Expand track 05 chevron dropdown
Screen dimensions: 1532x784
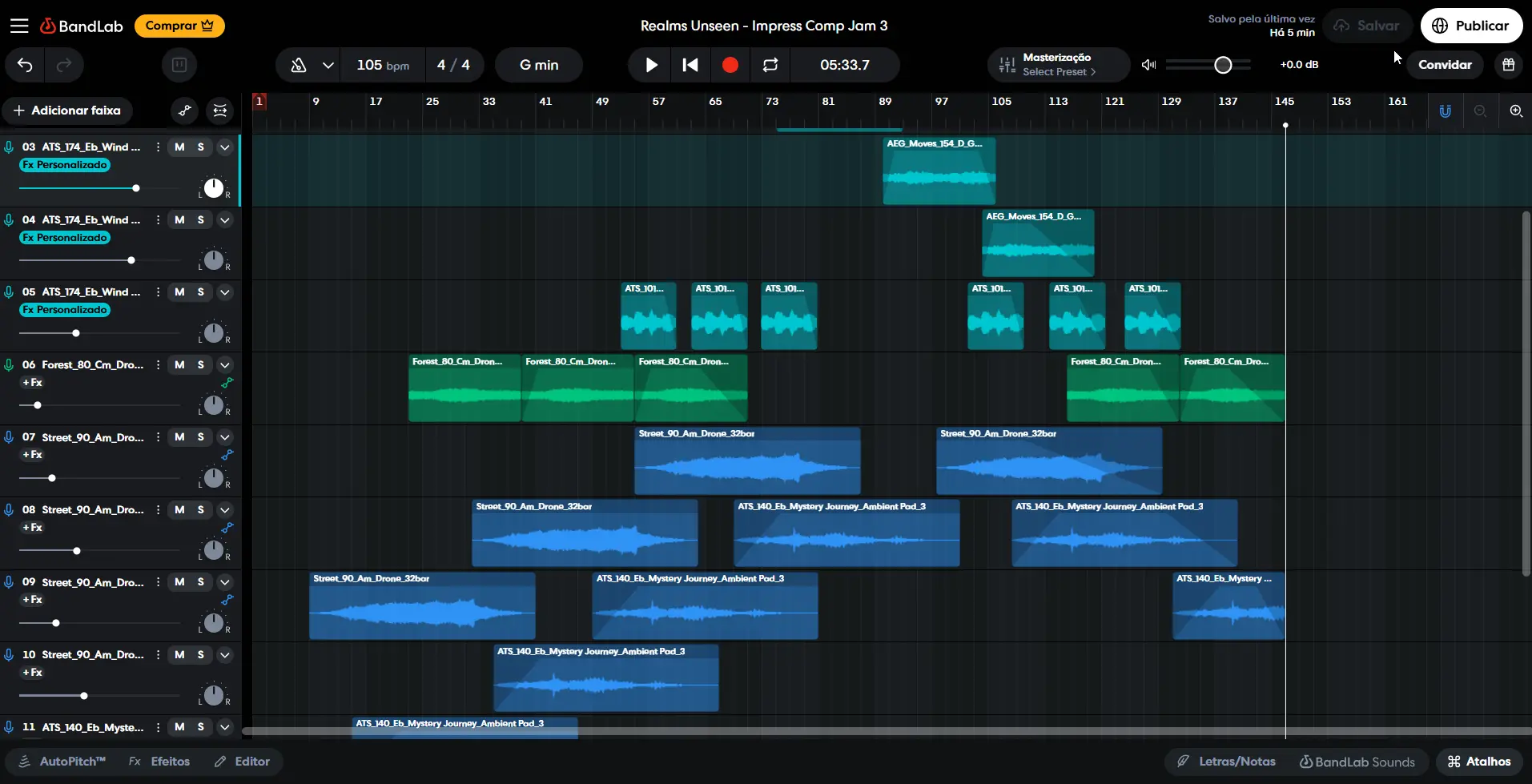point(225,292)
